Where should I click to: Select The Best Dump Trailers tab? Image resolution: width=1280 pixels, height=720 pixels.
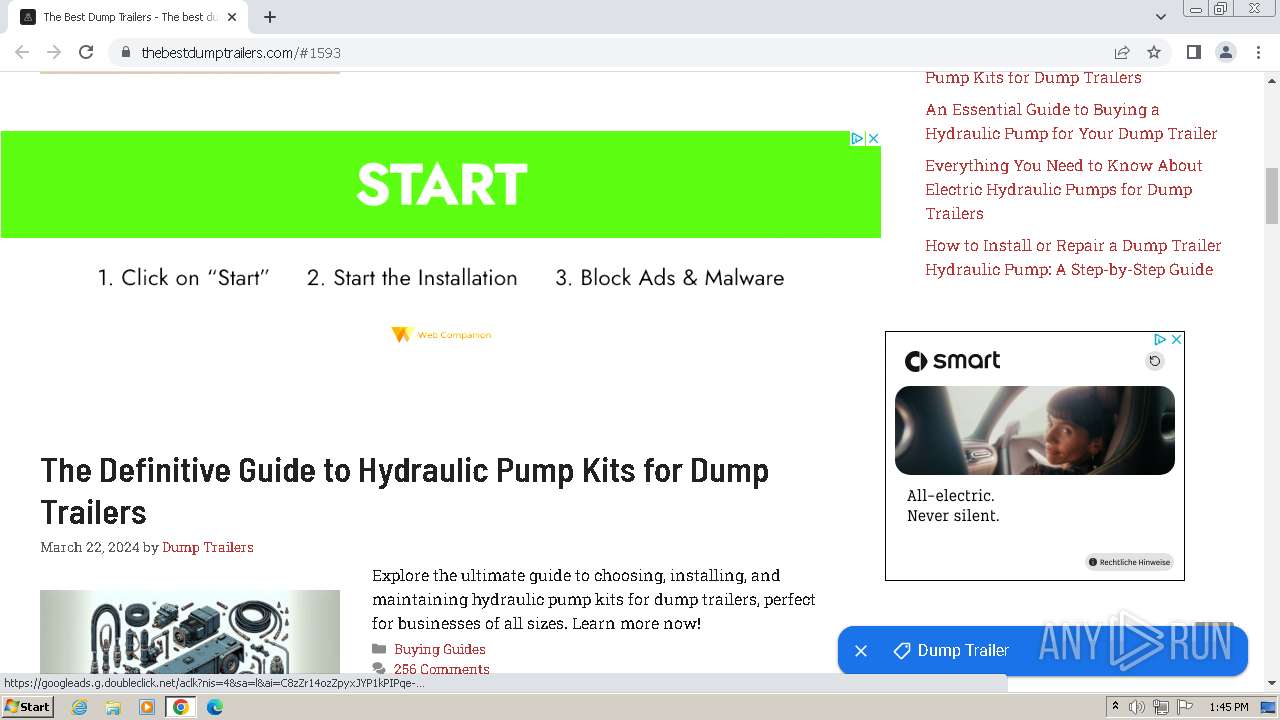coord(128,17)
